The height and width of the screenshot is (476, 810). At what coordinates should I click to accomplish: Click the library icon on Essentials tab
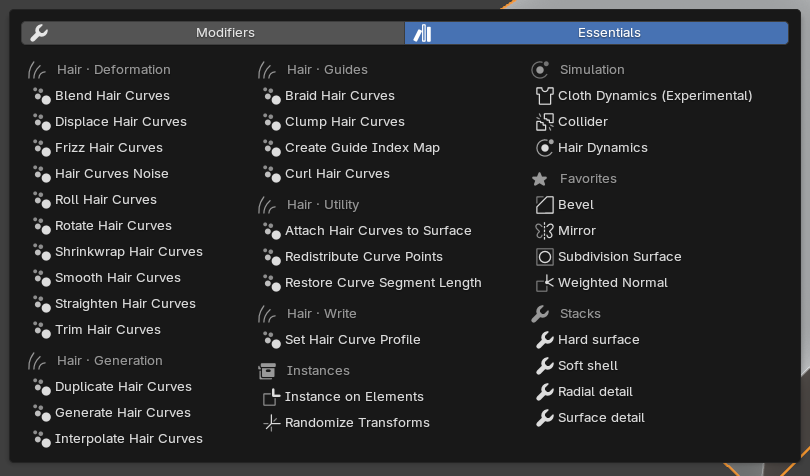(422, 33)
